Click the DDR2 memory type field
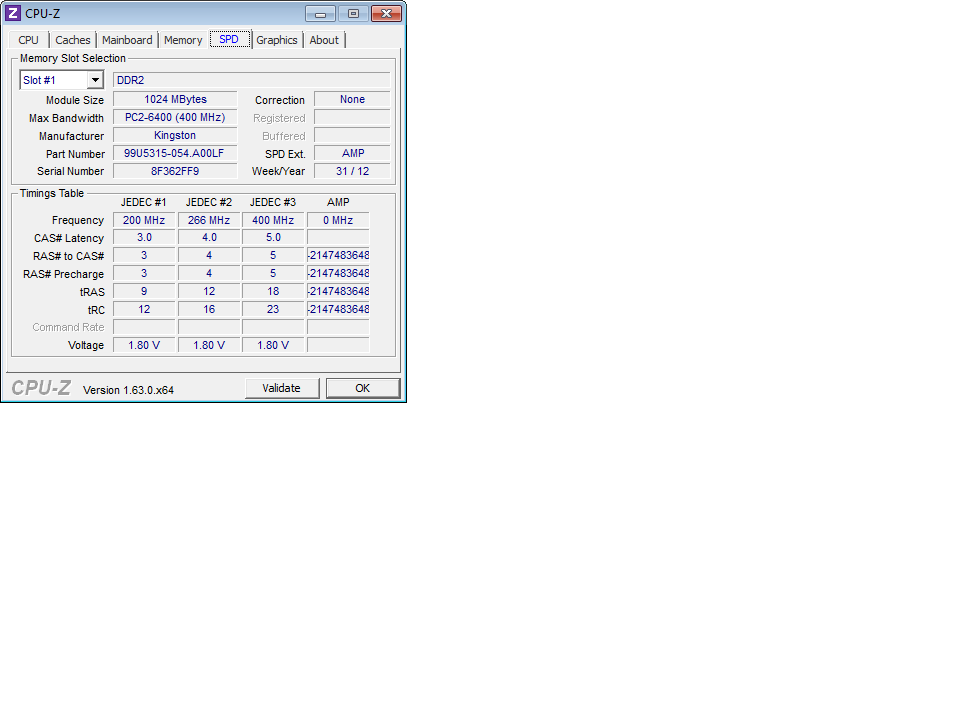The height and width of the screenshot is (720, 960). pyautogui.click(x=252, y=80)
